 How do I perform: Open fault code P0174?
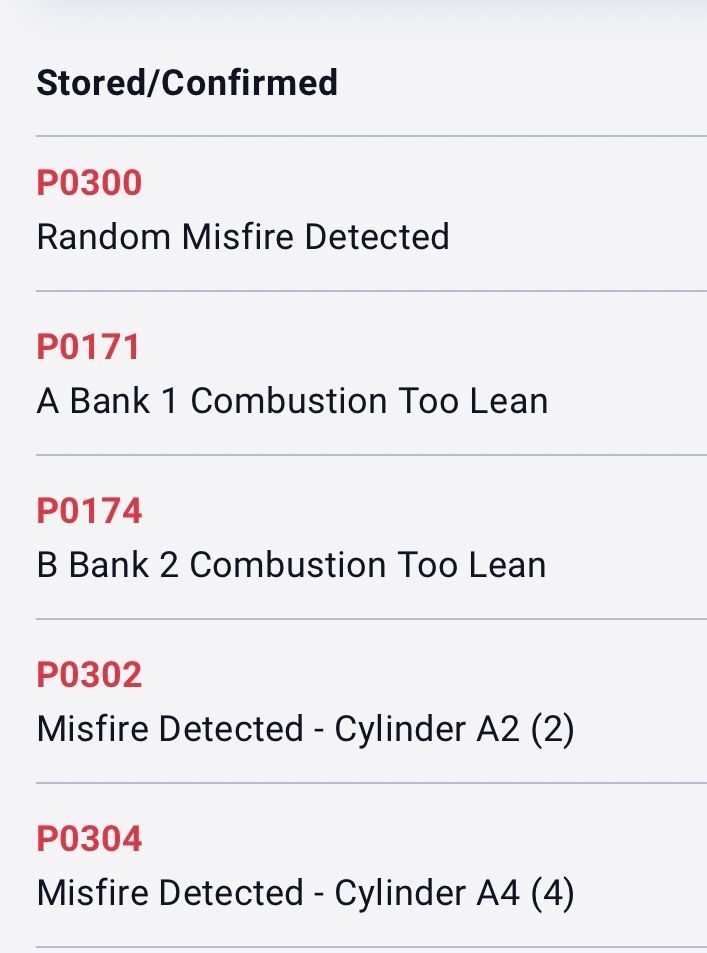point(89,511)
